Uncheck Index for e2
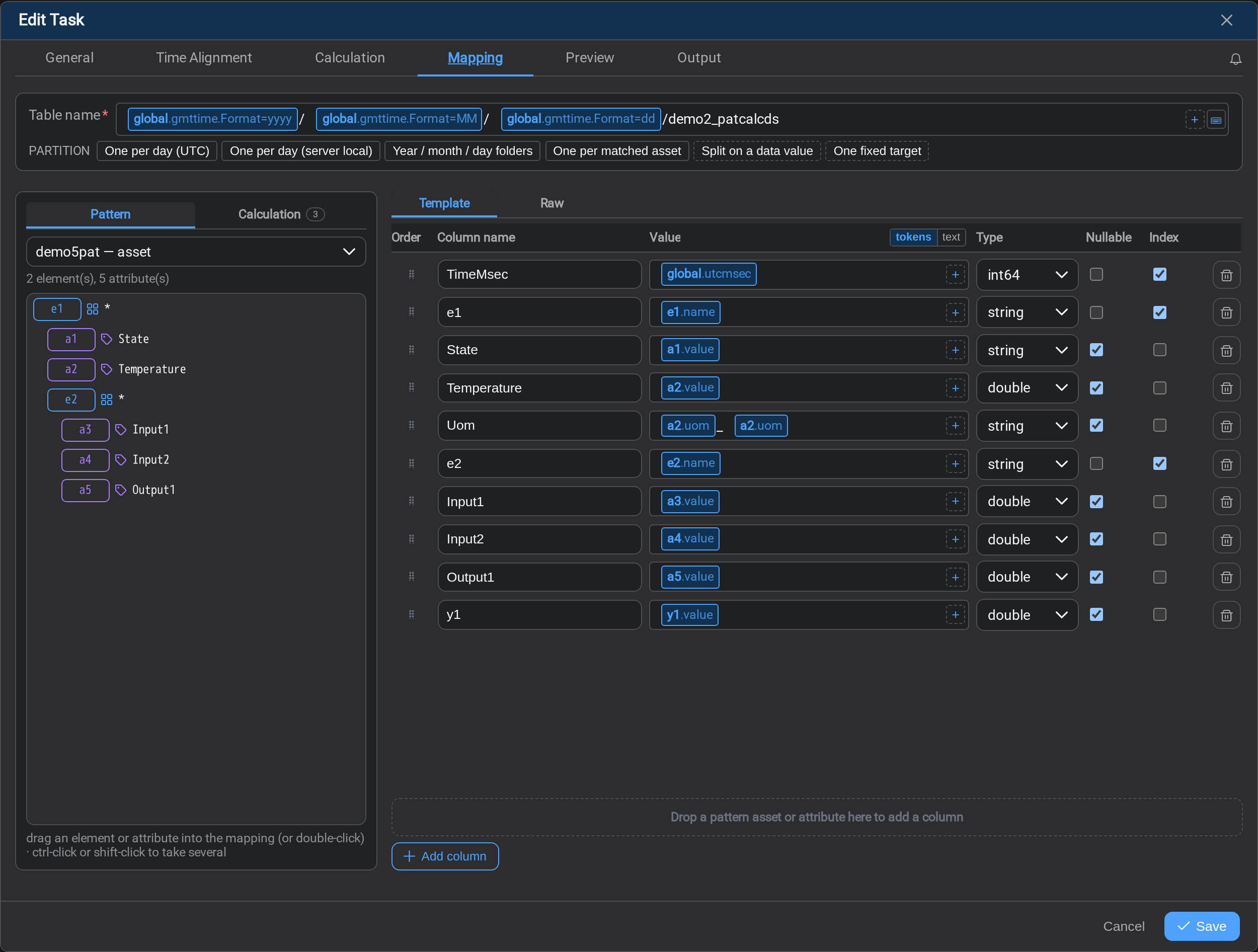Image resolution: width=1258 pixels, height=952 pixels. [x=1159, y=463]
